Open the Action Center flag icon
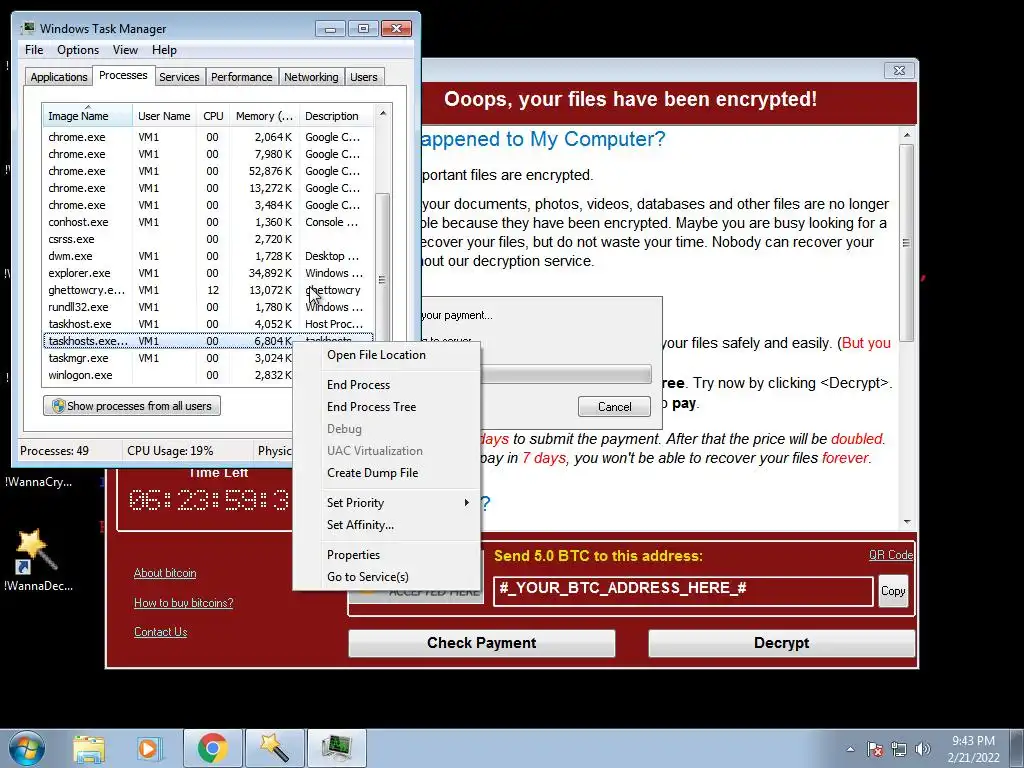1024x768 pixels. pyautogui.click(x=875, y=749)
